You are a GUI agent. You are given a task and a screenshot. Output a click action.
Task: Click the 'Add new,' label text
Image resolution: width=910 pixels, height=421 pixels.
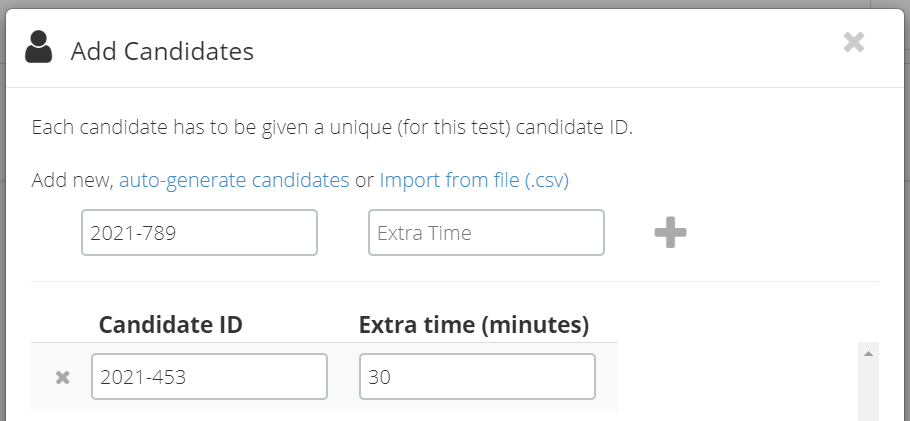pos(72,180)
